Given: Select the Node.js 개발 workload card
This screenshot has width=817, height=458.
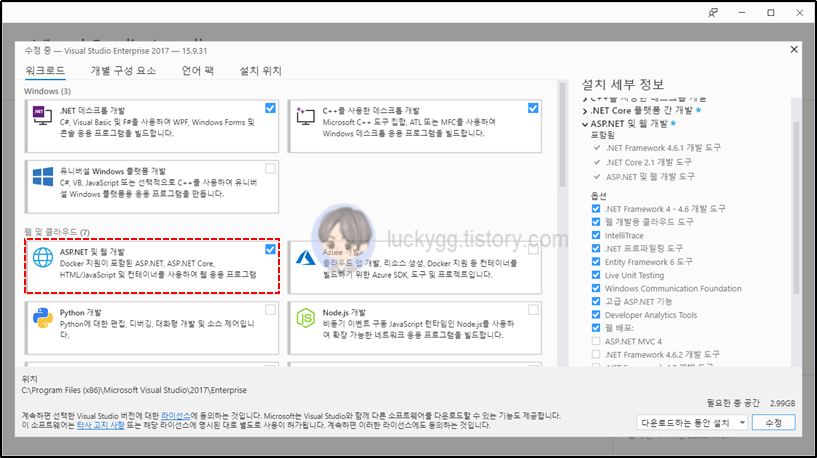Looking at the screenshot, I should click(414, 328).
